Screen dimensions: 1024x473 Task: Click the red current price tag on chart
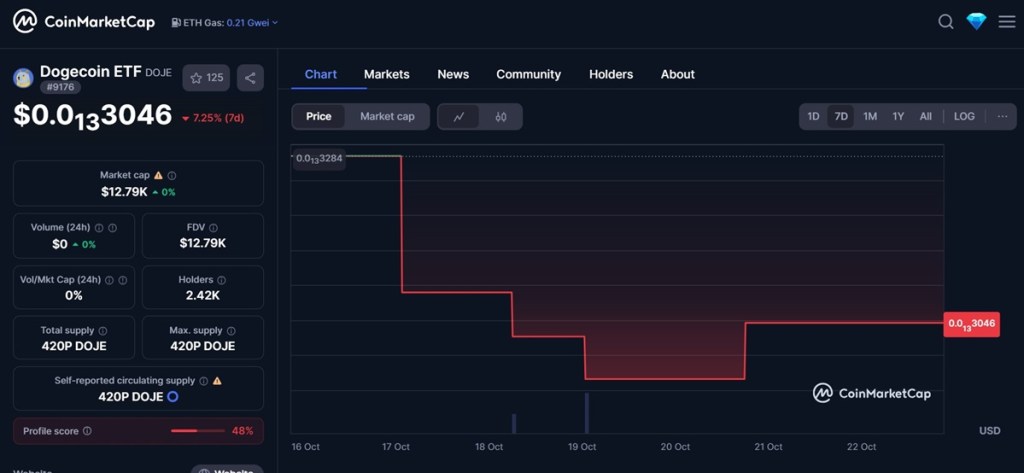coord(972,323)
